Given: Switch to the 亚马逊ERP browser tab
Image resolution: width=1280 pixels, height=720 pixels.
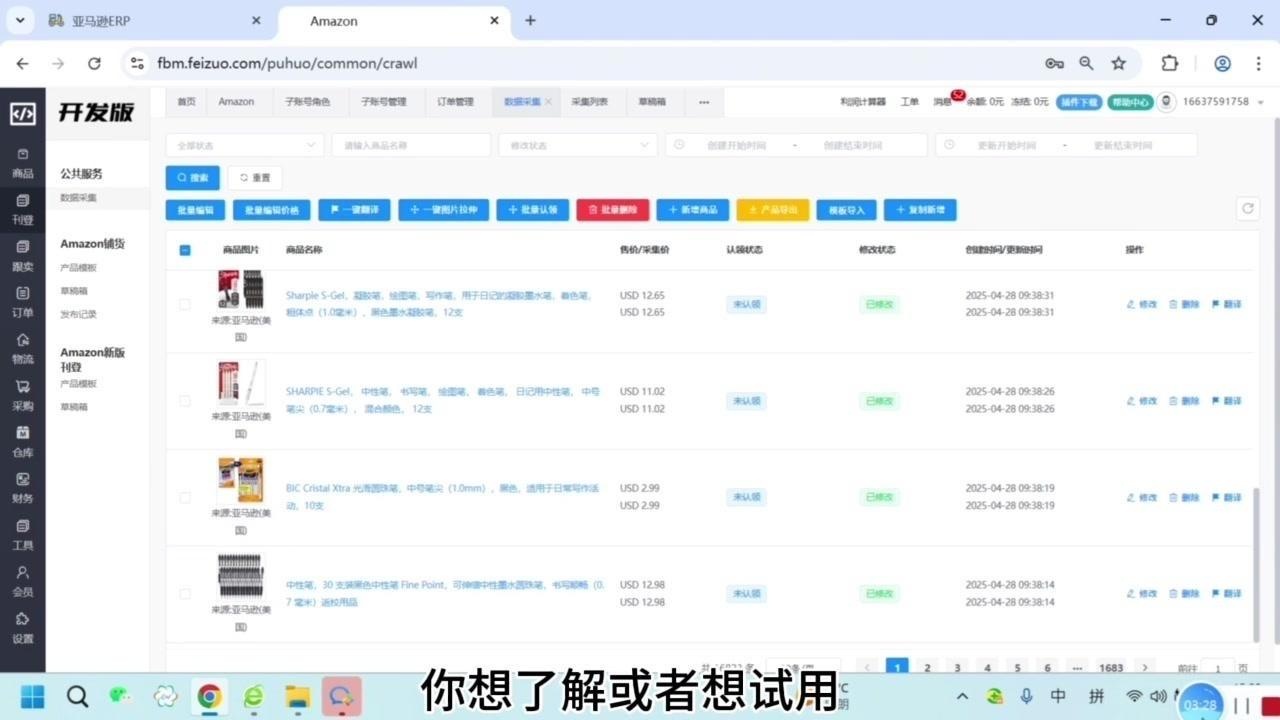Looking at the screenshot, I should coord(155,21).
